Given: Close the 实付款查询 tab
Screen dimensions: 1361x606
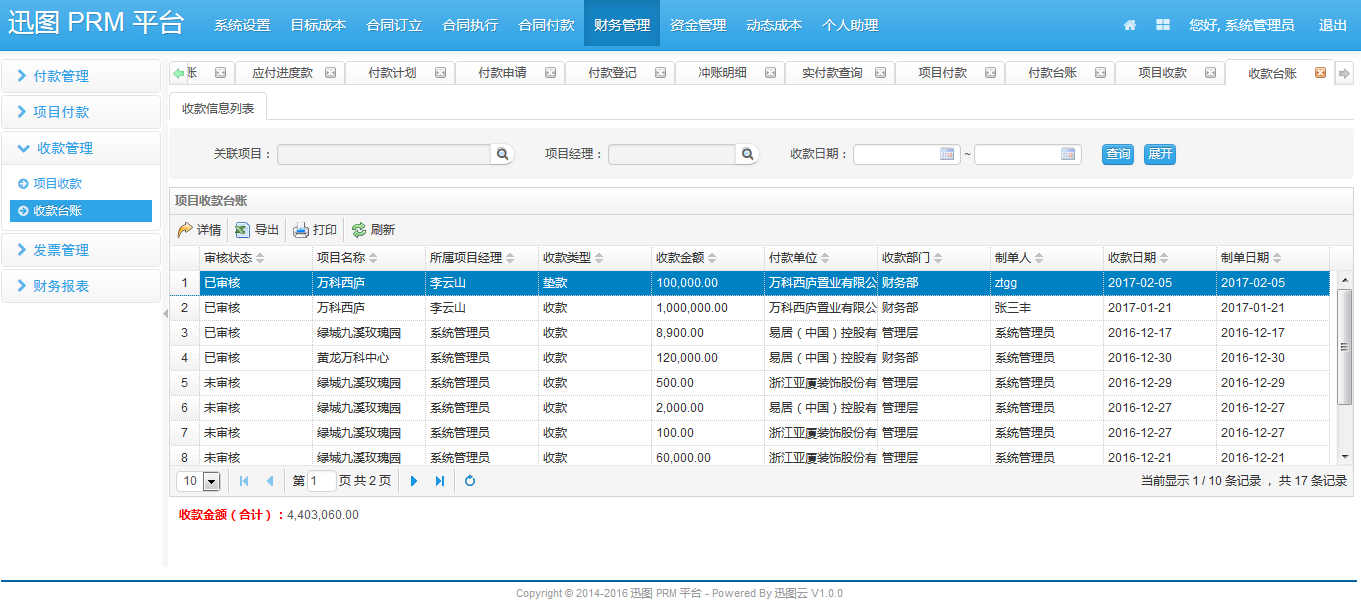Looking at the screenshot, I should [x=880, y=73].
